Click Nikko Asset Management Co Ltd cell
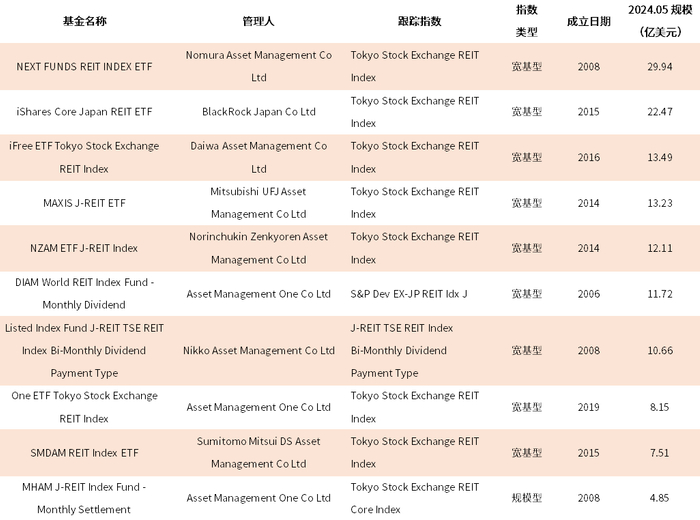Screen dimensions: 700x520 [258, 350]
